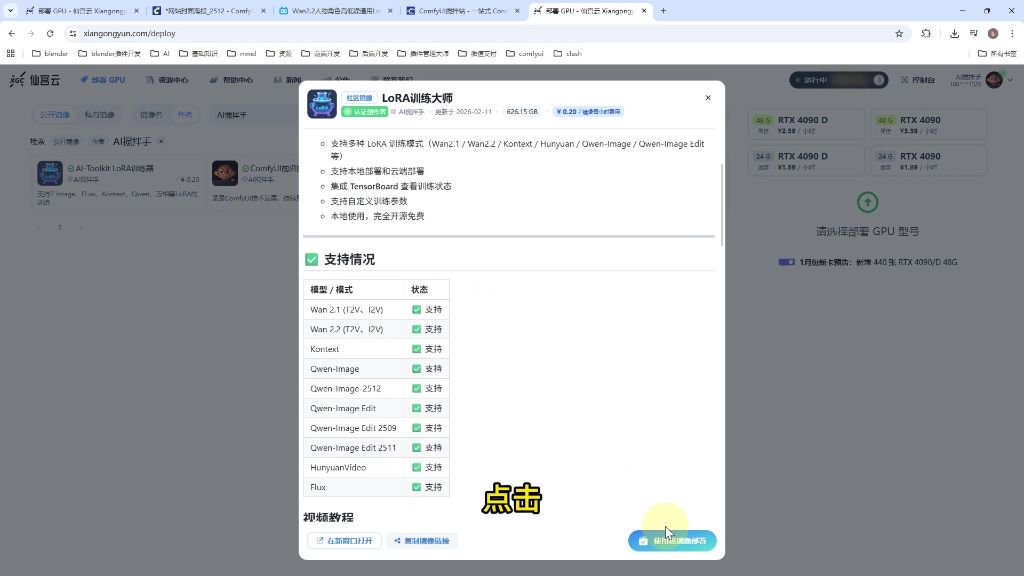Click the running-status toggle pill in header
Viewport: 1024px width, 576px height.
(x=839, y=80)
